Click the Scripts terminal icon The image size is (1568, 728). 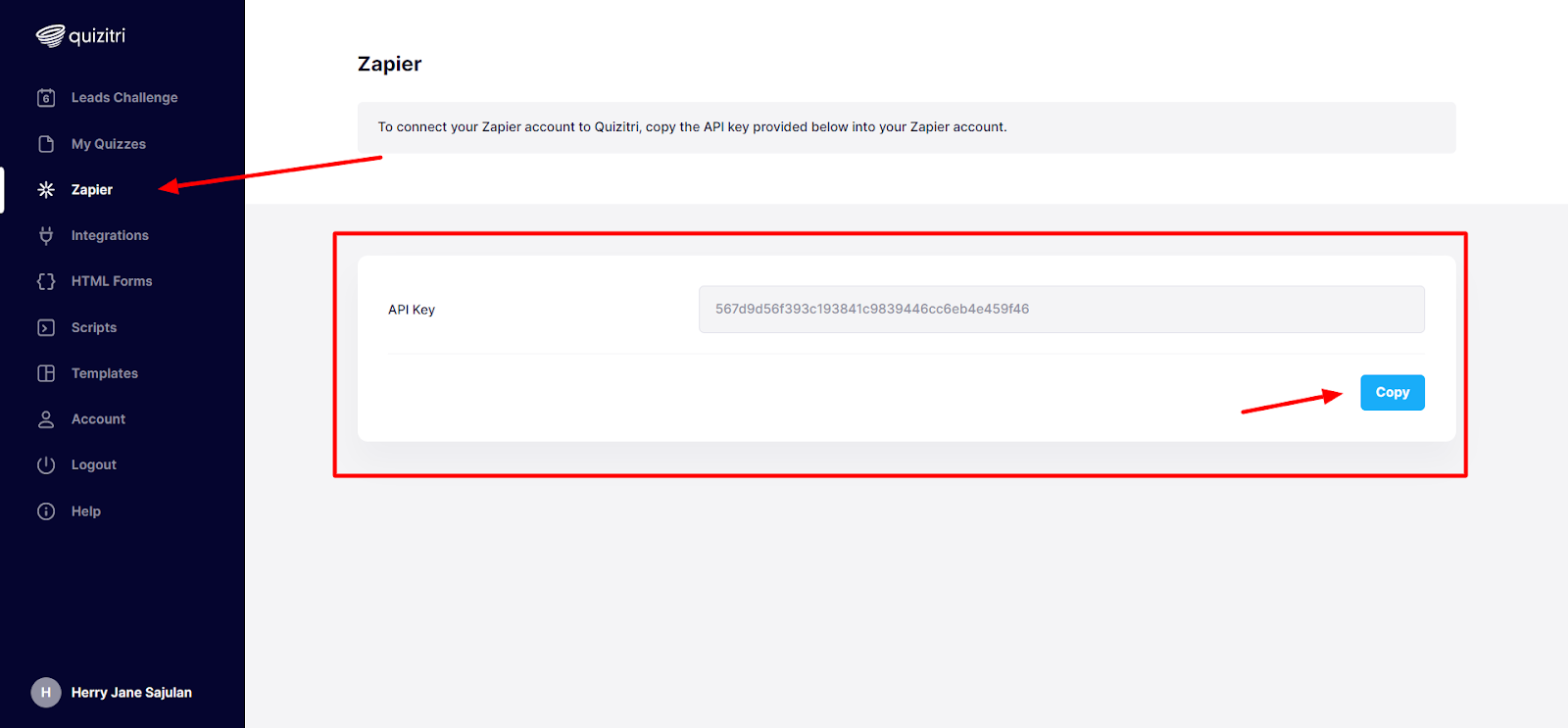(46, 327)
